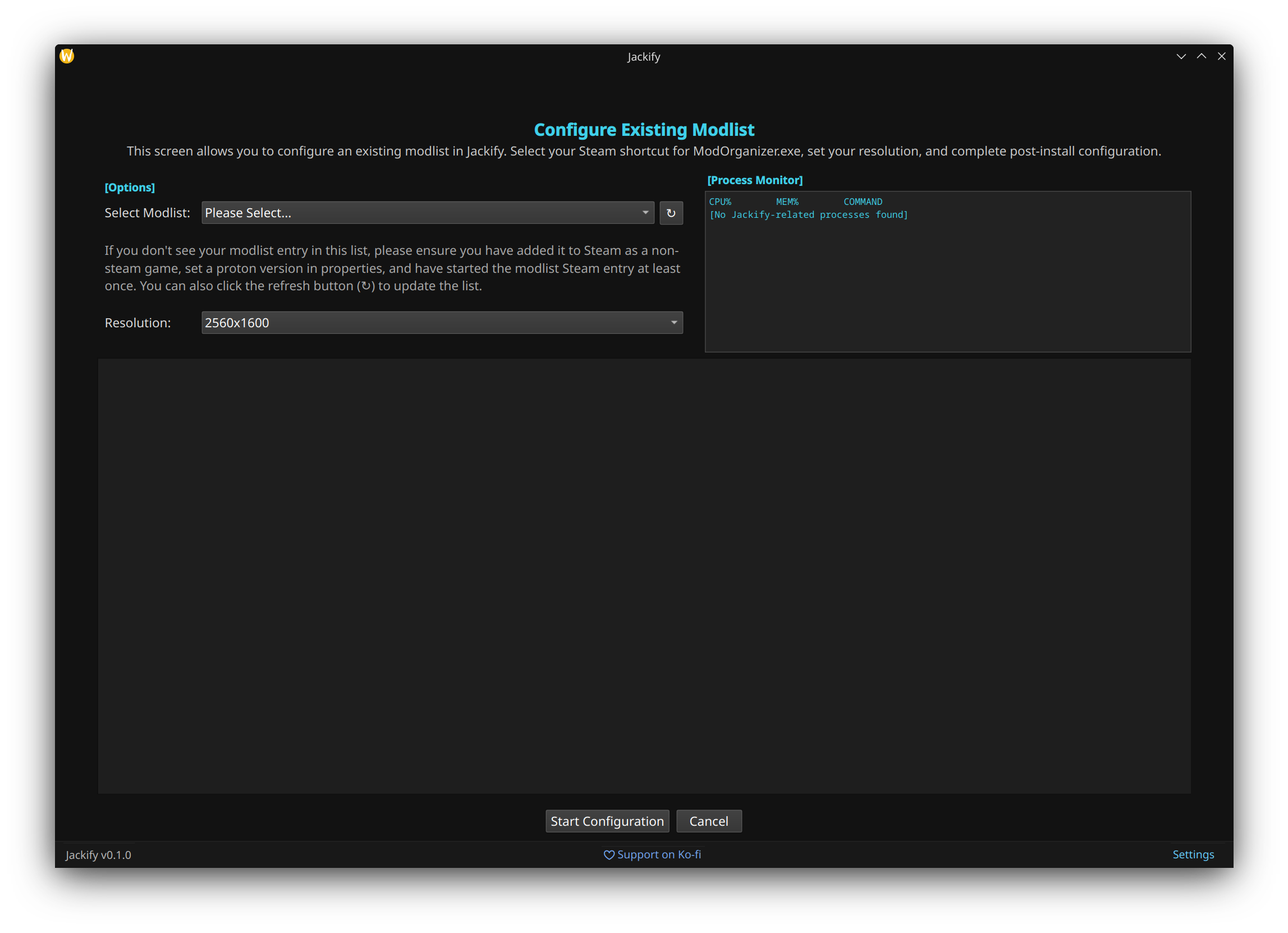Click the [Process Monitor] heading
This screenshot has width=1288, height=933.
pos(755,180)
